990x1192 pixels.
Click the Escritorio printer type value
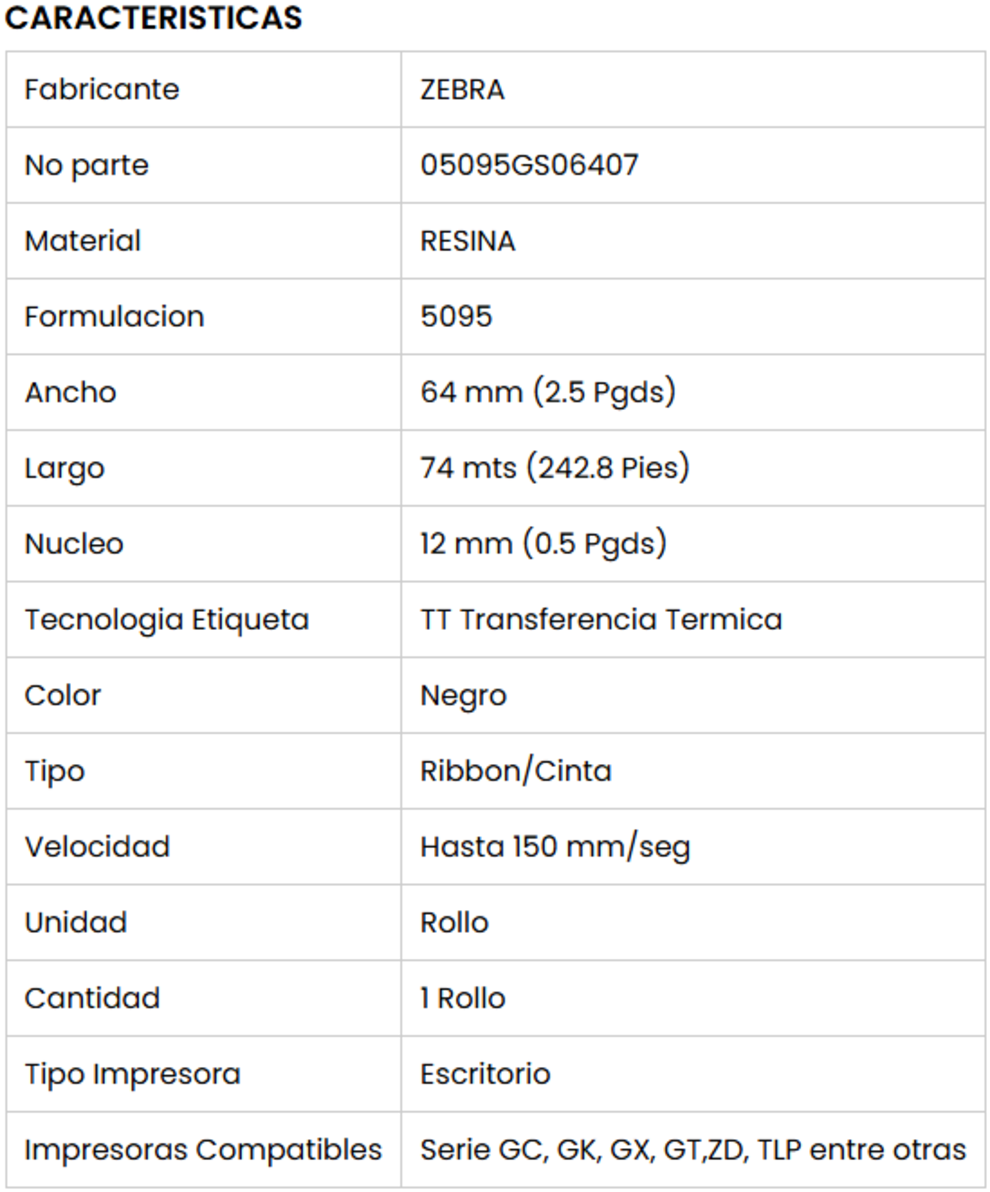(485, 1074)
